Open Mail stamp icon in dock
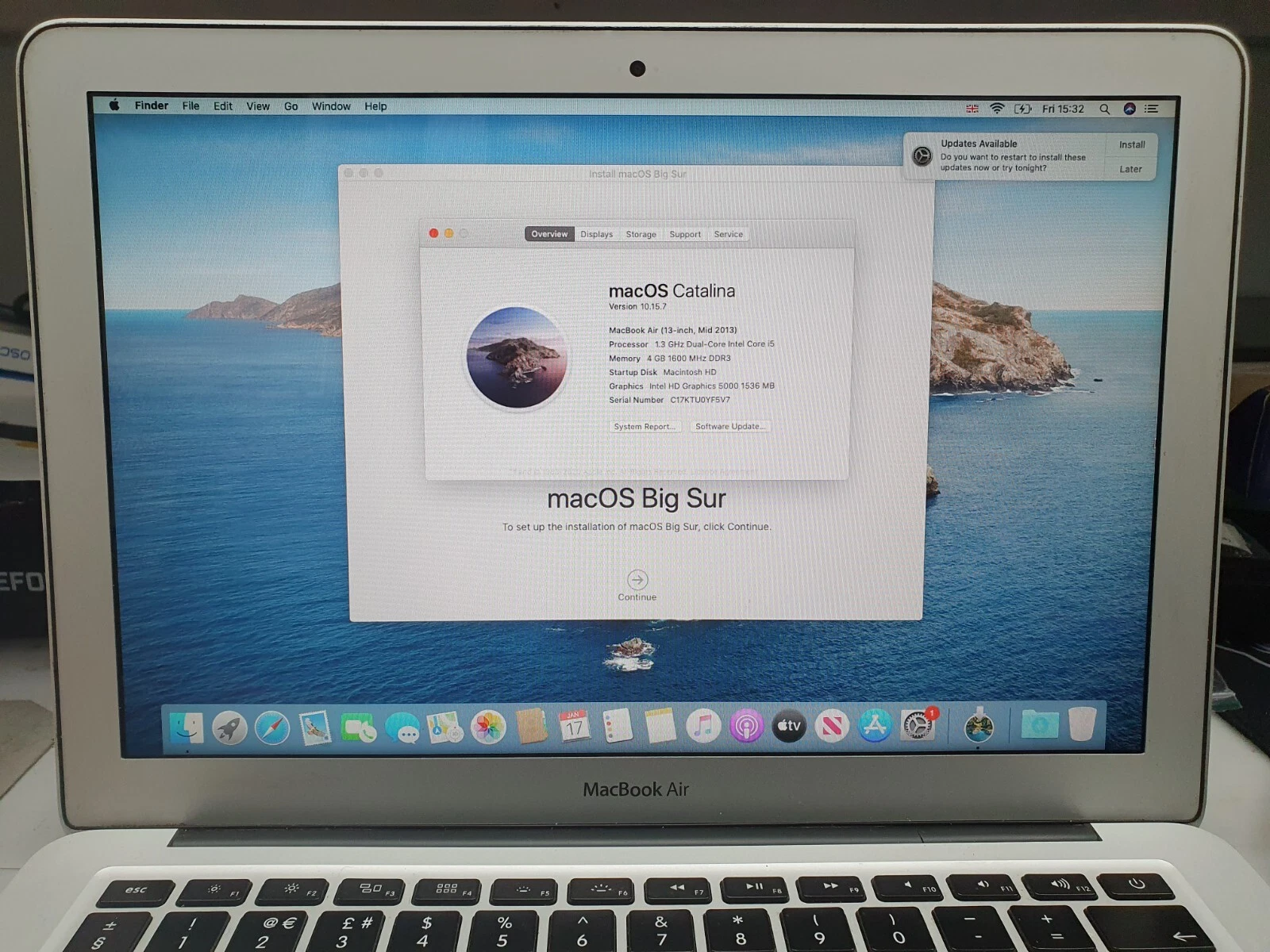 [x=315, y=727]
